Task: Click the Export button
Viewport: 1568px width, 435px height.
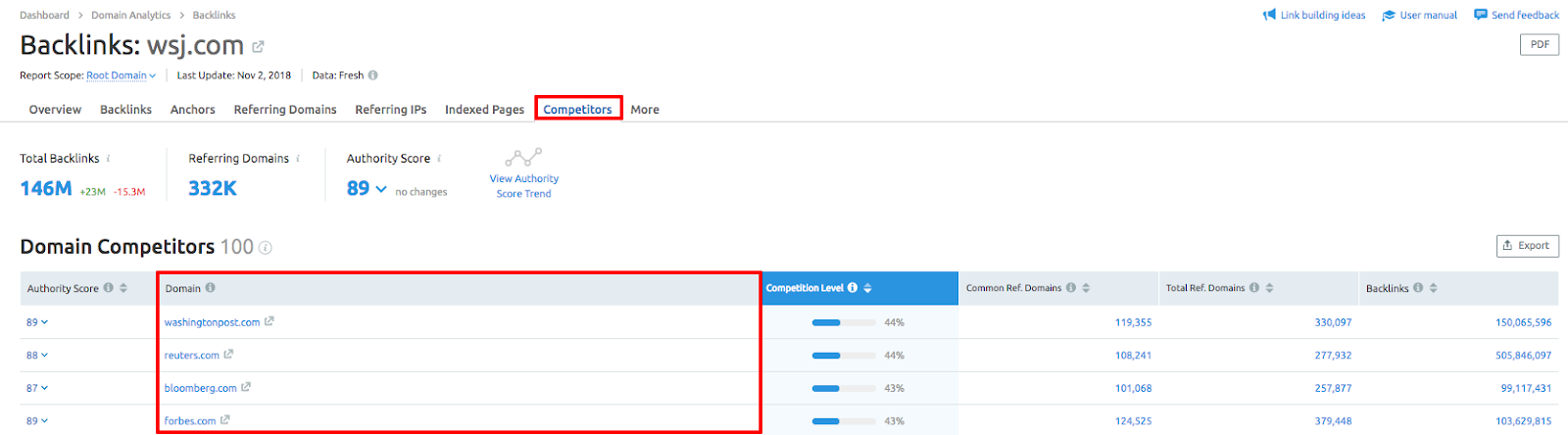Action: pos(1526,246)
